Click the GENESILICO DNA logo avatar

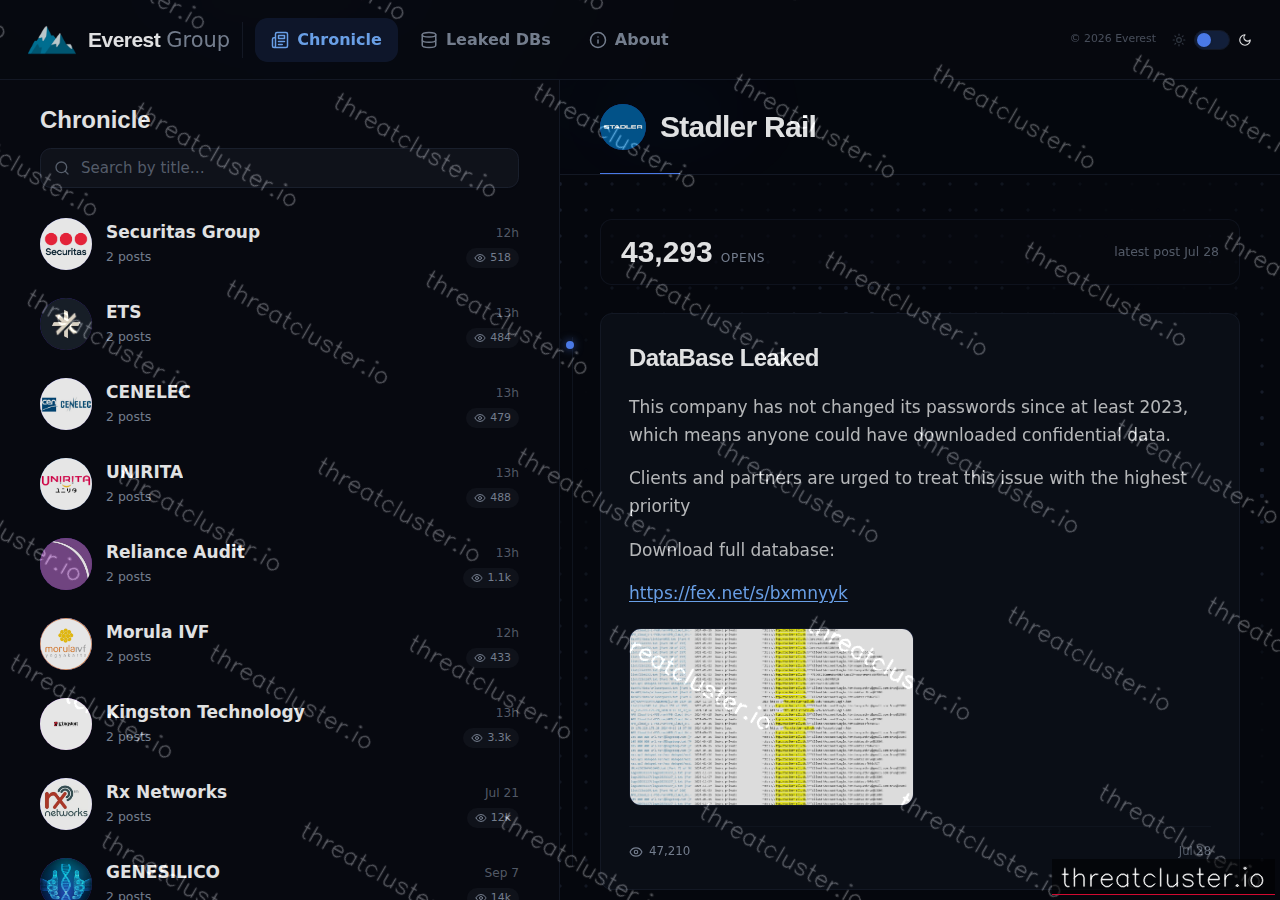click(x=66, y=879)
